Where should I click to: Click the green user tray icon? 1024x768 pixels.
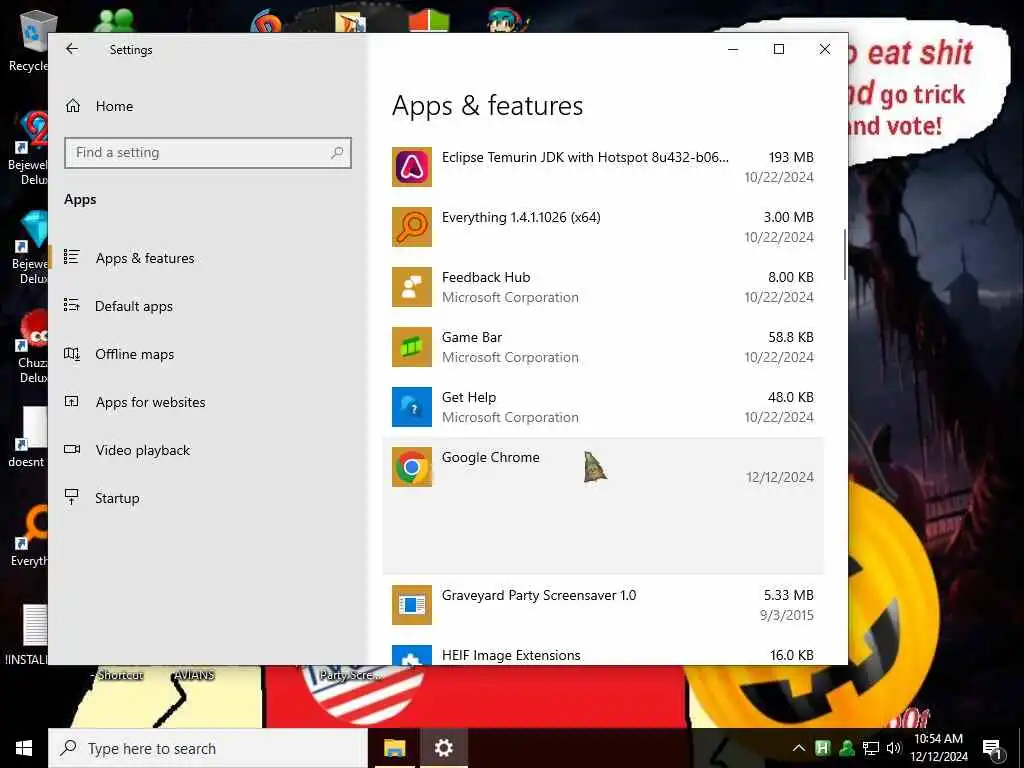click(x=846, y=748)
